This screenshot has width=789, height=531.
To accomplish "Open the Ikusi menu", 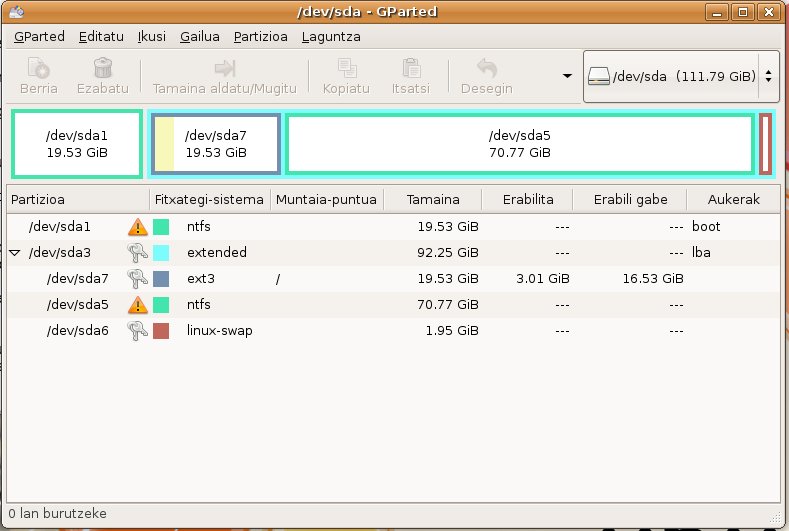I will coord(151,37).
